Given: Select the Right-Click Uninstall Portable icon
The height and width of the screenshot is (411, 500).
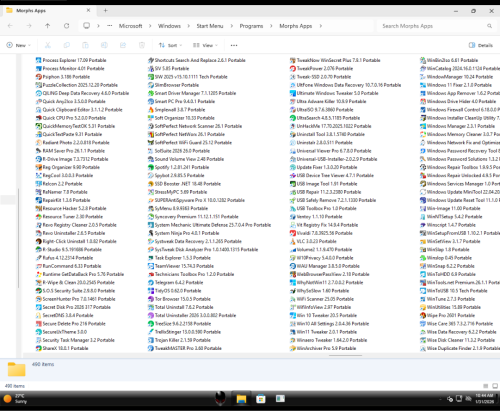Looking at the screenshot, I should coord(39,241).
